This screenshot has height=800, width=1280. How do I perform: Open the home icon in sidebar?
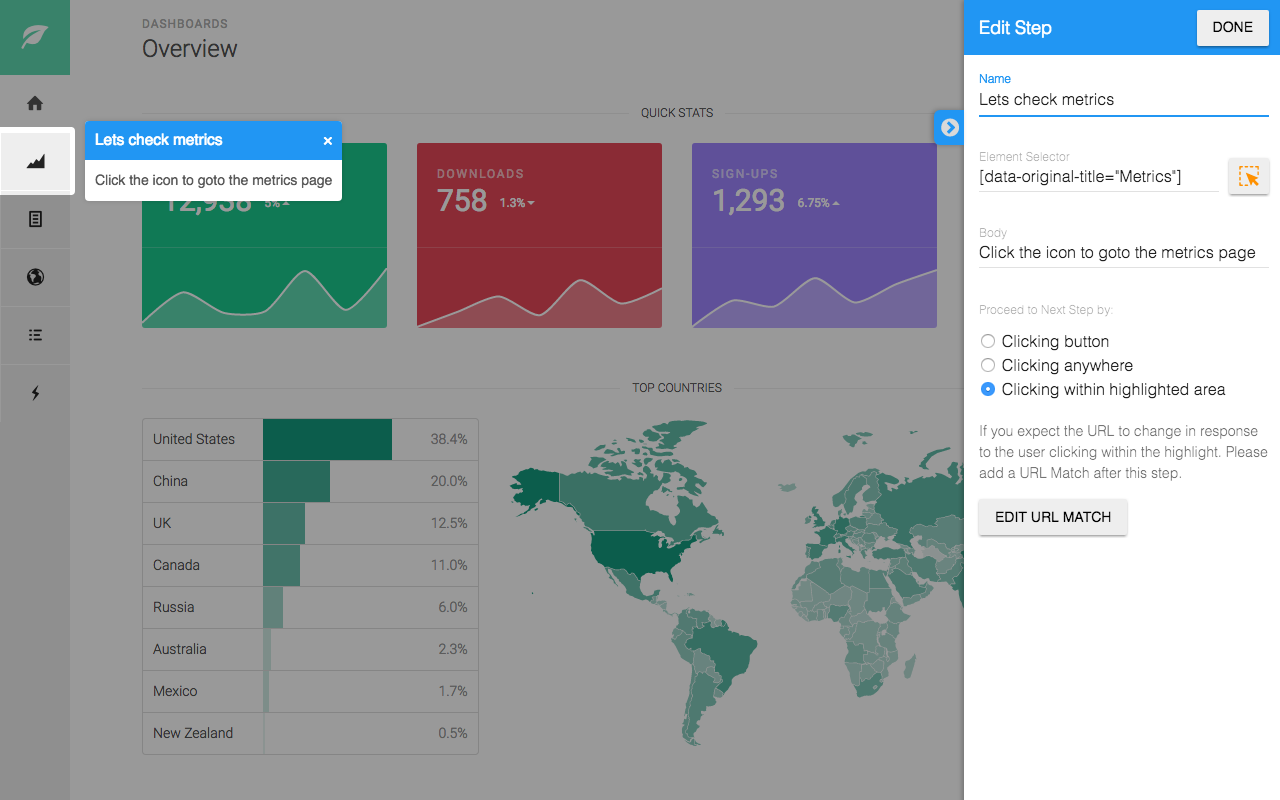pos(35,103)
